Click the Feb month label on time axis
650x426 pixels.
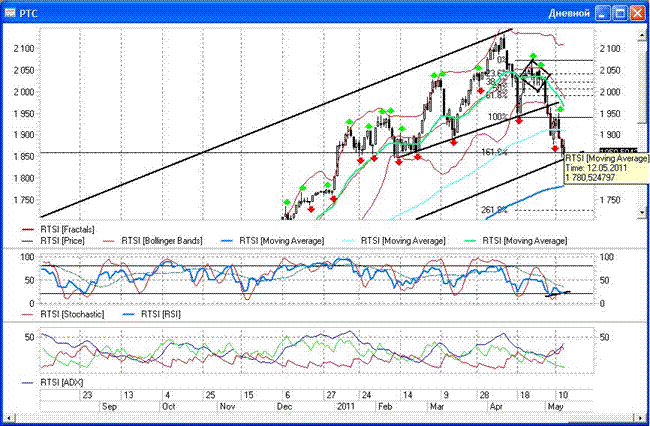385,406
